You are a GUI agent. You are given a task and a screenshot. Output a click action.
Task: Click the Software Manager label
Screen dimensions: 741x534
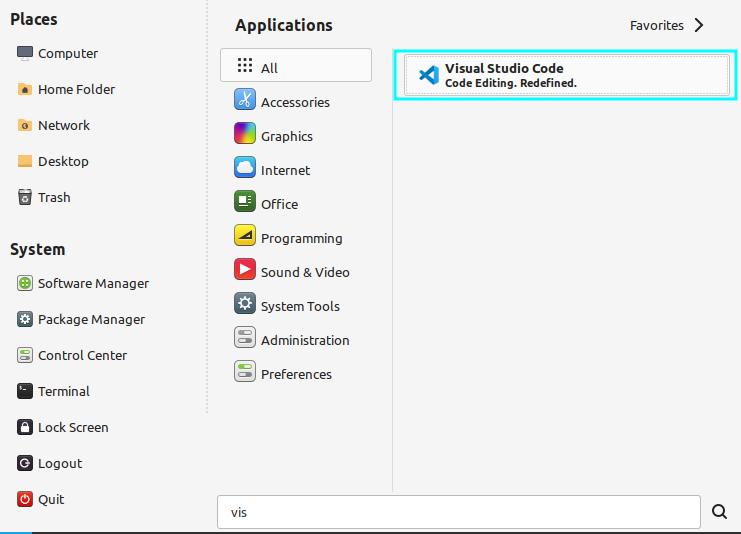point(94,284)
